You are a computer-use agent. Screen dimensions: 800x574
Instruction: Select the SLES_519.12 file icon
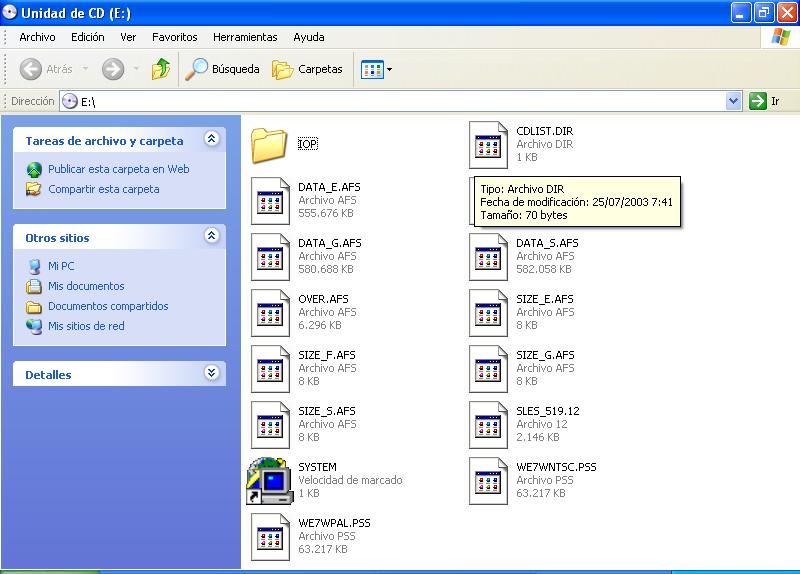pos(488,426)
